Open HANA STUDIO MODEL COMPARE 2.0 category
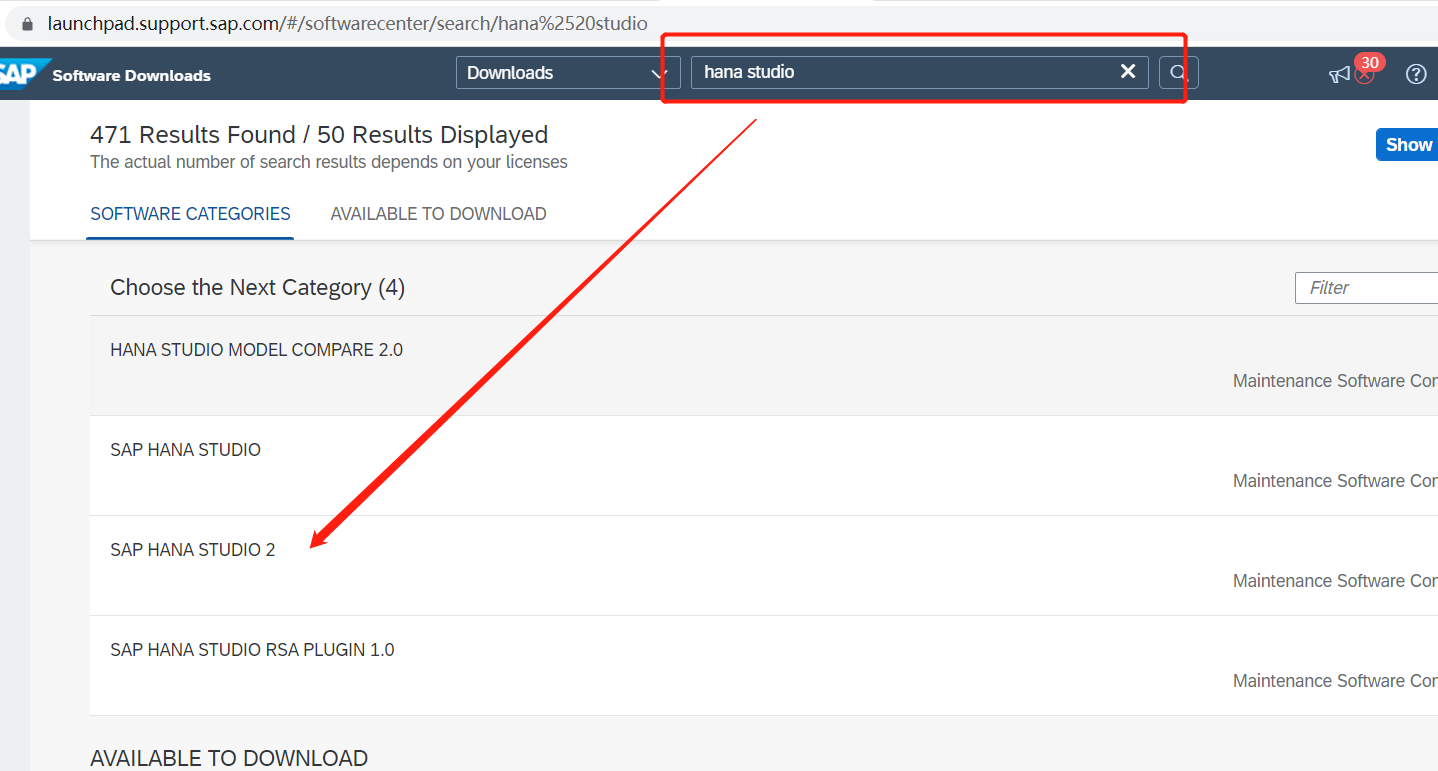 pos(256,350)
